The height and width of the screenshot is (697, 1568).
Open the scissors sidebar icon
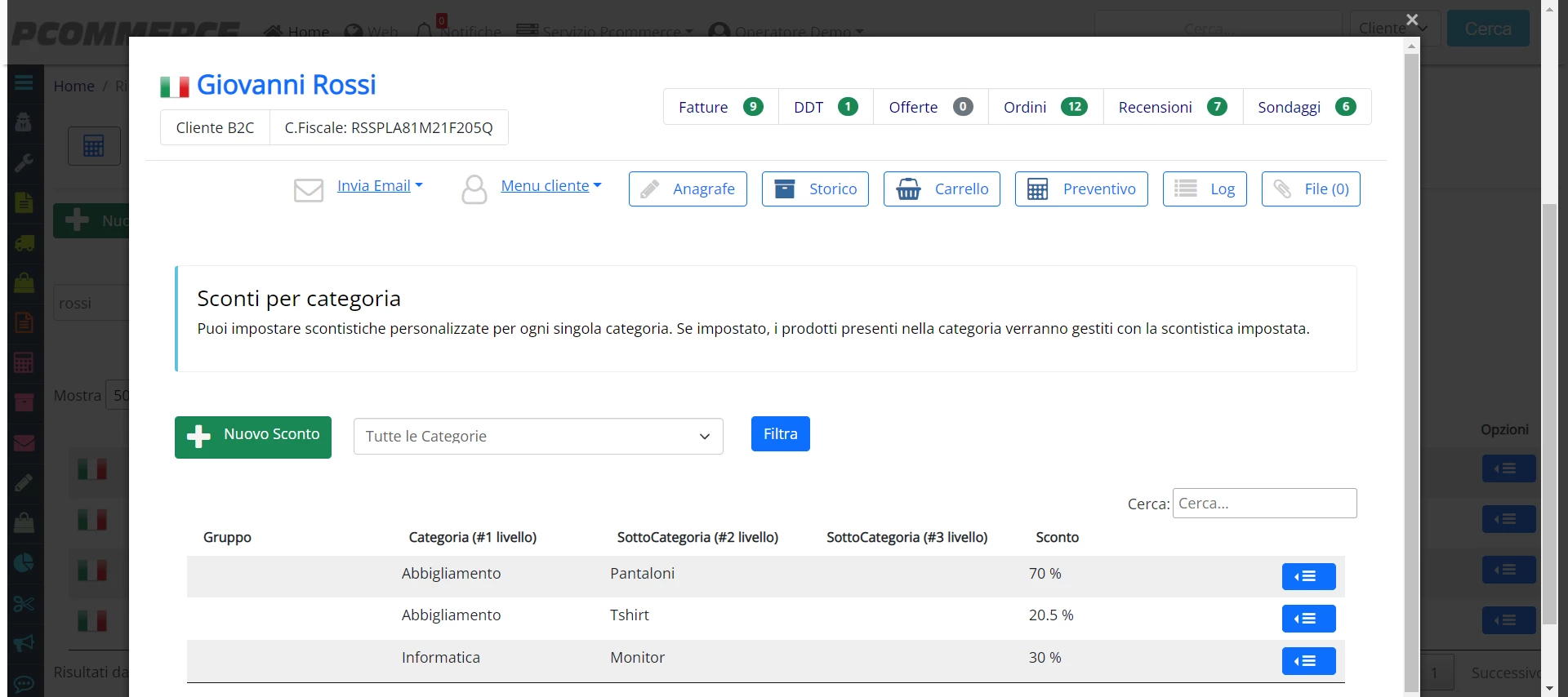pos(24,604)
